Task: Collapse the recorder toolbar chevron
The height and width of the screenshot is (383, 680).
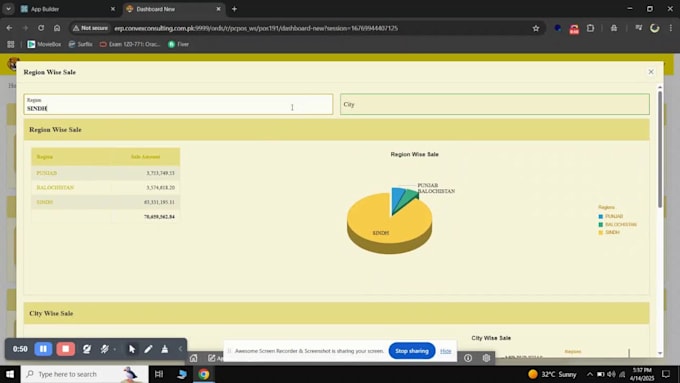Action: (180, 349)
